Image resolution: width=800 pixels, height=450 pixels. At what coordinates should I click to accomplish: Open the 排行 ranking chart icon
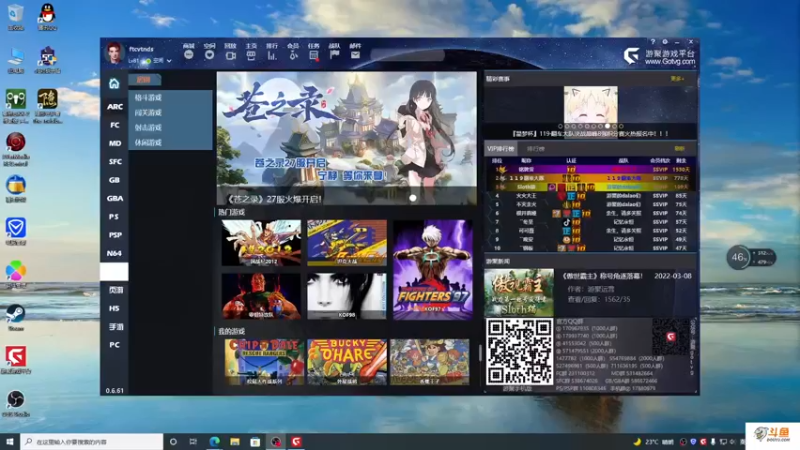pyautogui.click(x=272, y=55)
